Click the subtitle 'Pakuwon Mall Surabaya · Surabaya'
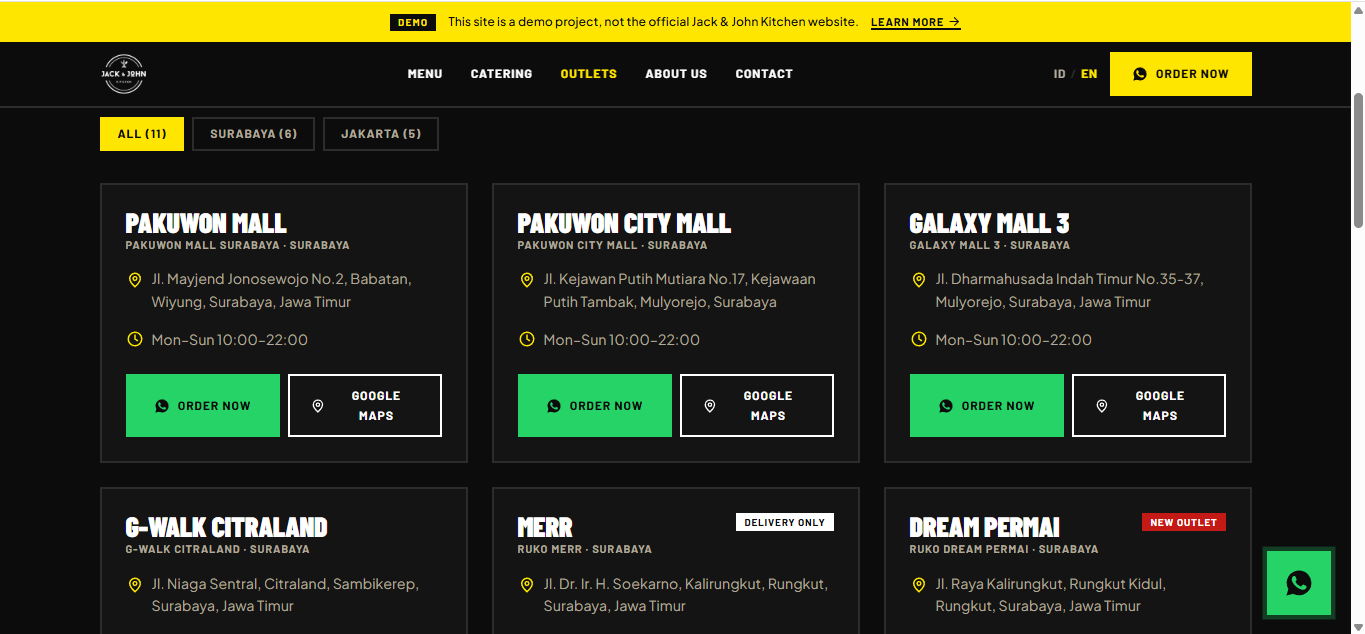 [x=238, y=245]
